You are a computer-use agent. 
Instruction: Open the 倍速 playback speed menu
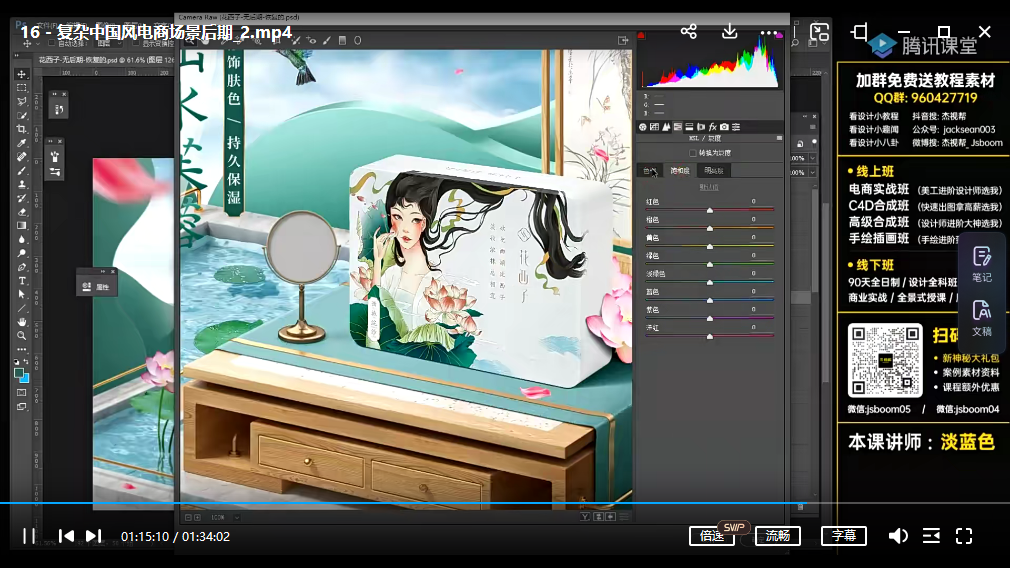pyautogui.click(x=712, y=536)
